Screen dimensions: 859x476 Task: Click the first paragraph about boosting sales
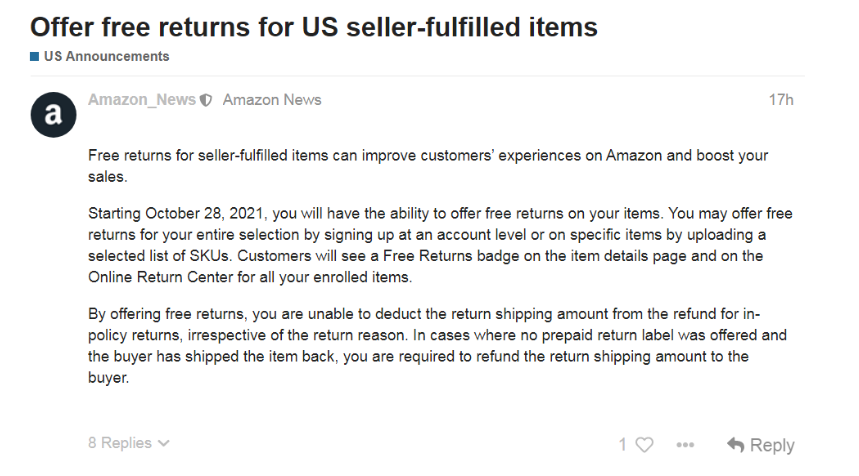point(428,166)
